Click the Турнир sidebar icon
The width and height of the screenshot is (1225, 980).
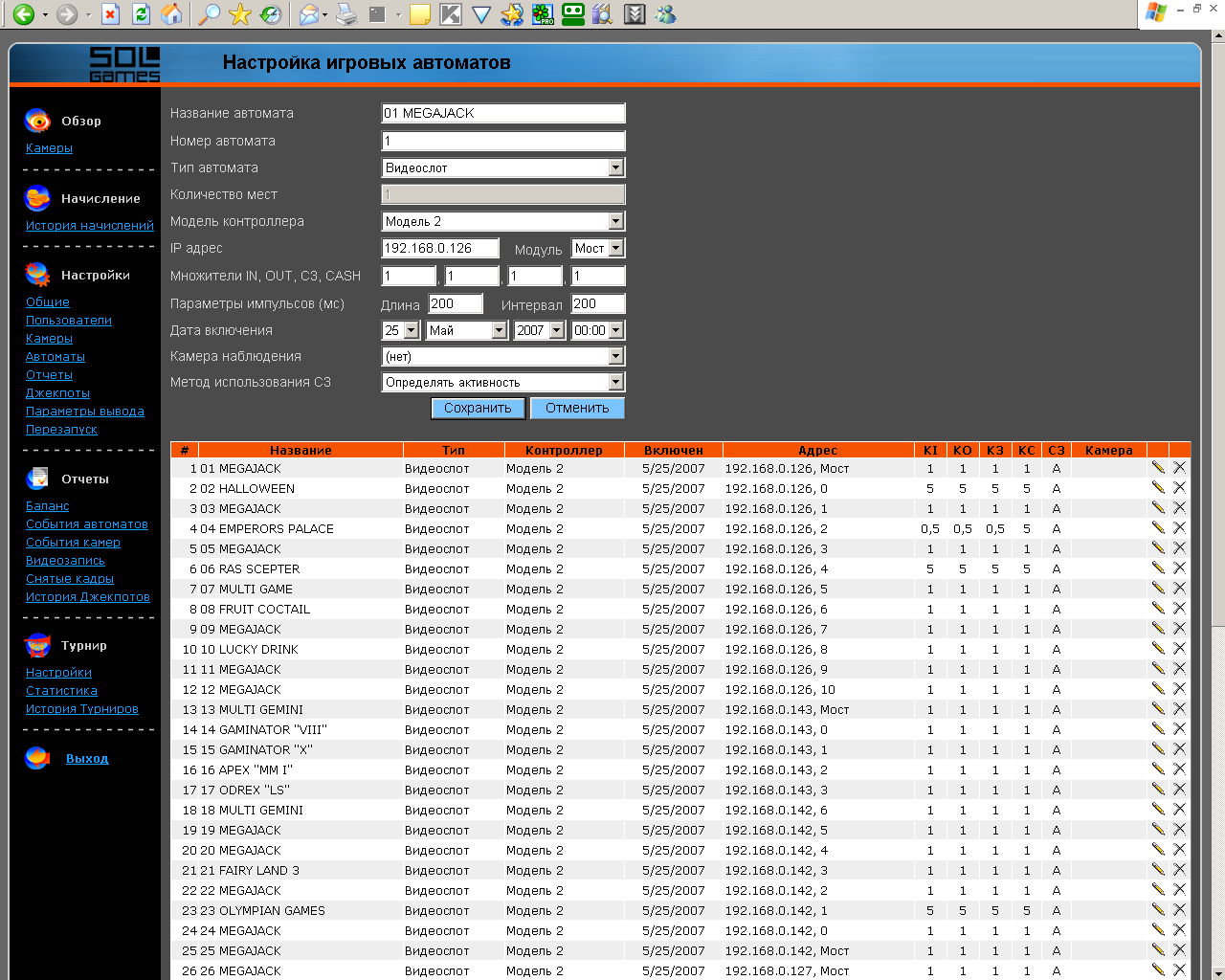click(37, 645)
